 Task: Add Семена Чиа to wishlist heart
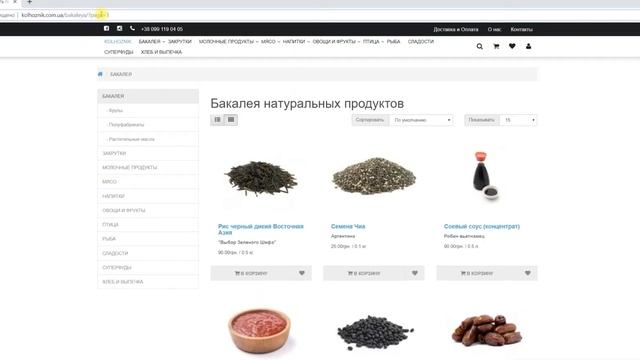point(415,273)
